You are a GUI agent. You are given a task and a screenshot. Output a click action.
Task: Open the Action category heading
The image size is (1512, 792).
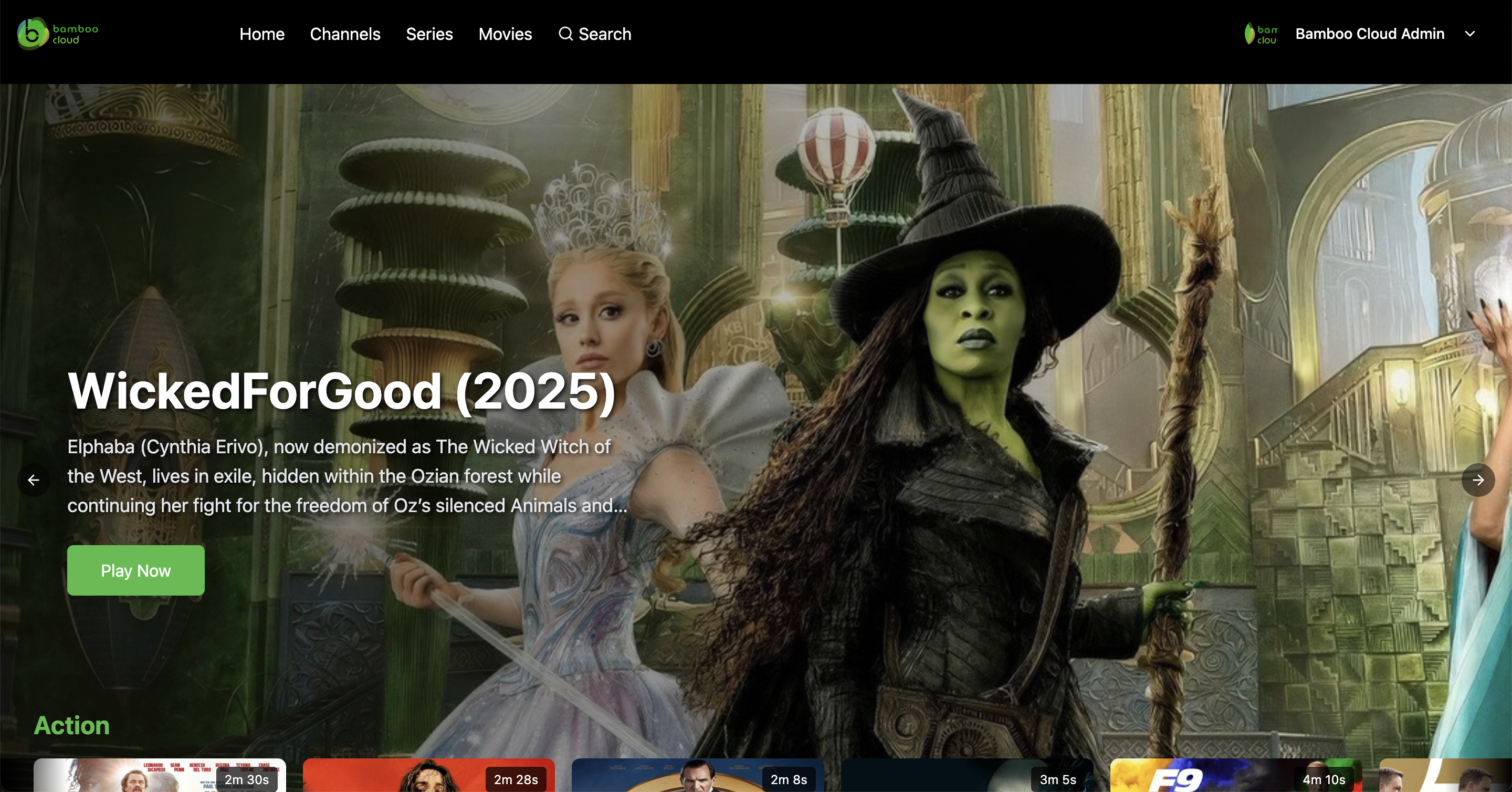pyautogui.click(x=71, y=726)
